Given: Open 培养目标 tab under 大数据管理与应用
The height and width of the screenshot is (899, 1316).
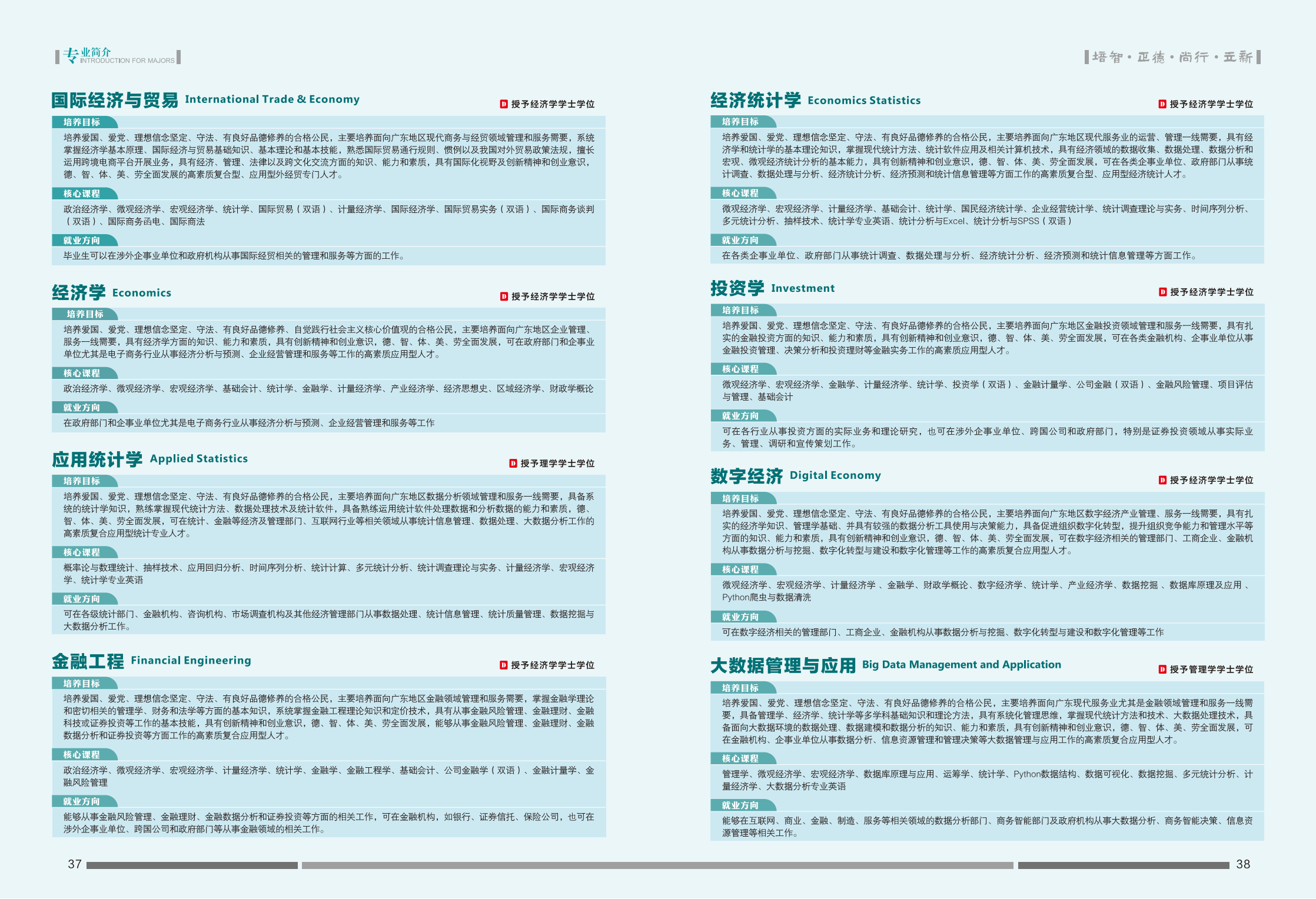Looking at the screenshot, I should click(x=743, y=688).
